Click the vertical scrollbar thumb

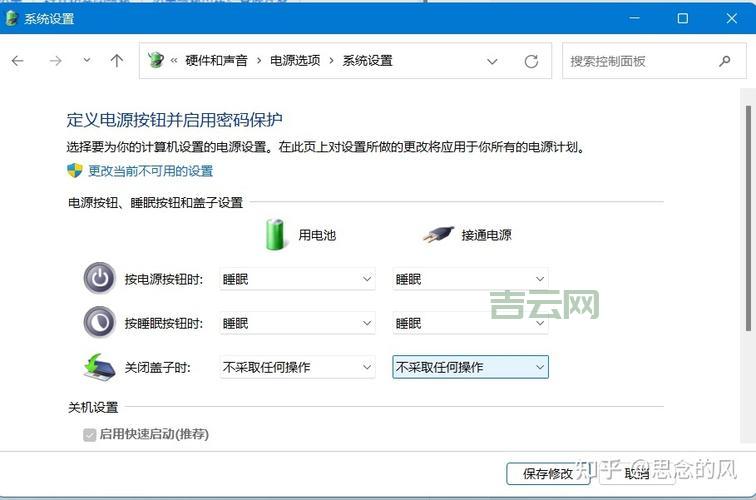click(748, 218)
